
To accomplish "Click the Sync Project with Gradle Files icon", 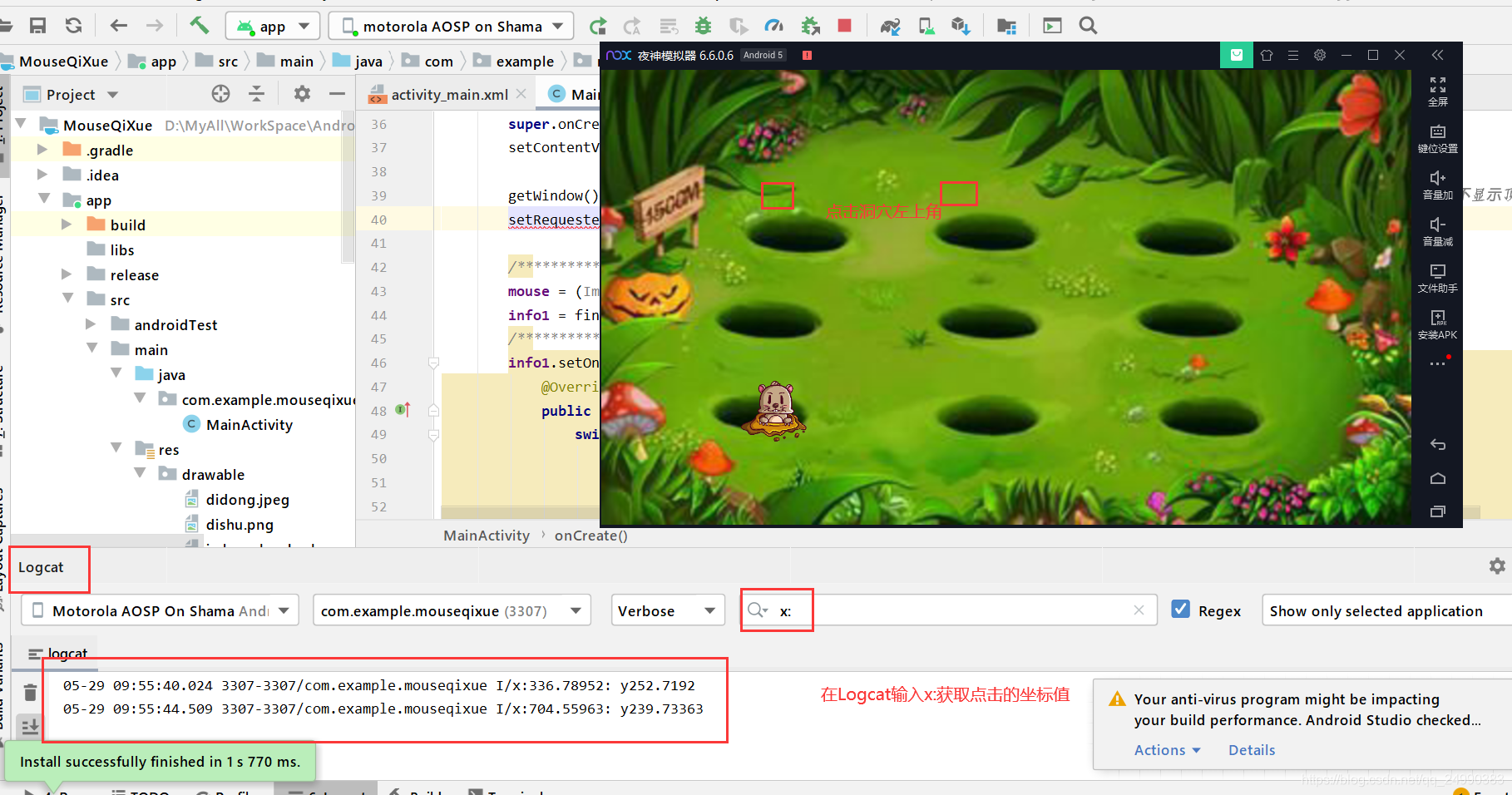I will click(x=890, y=27).
